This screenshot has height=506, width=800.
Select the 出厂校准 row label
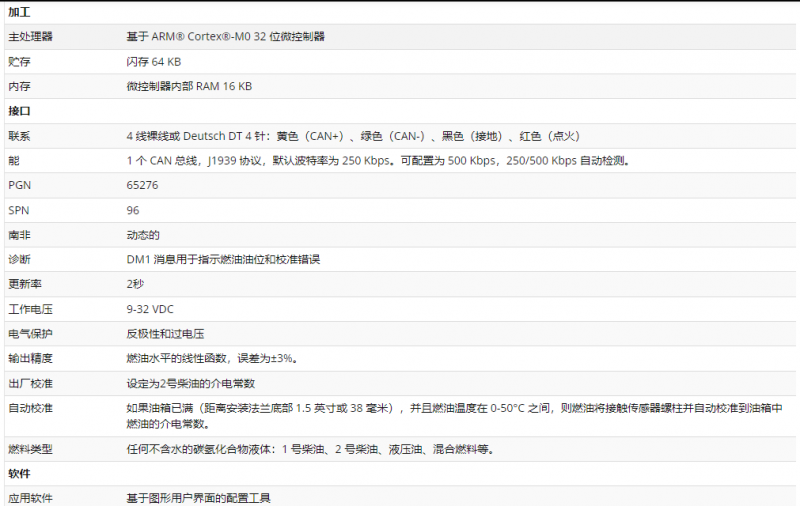point(30,383)
